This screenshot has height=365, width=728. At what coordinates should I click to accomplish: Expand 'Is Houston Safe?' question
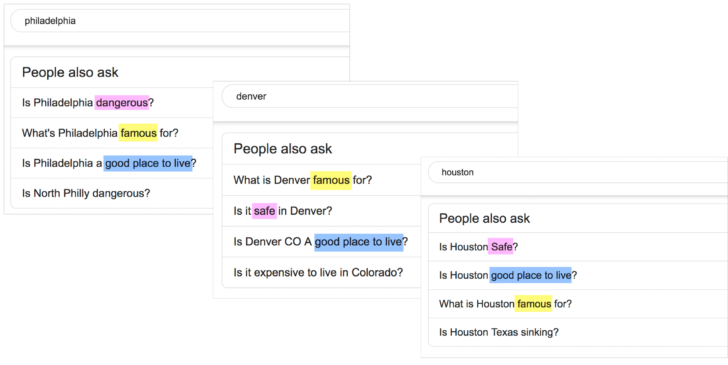coord(578,247)
